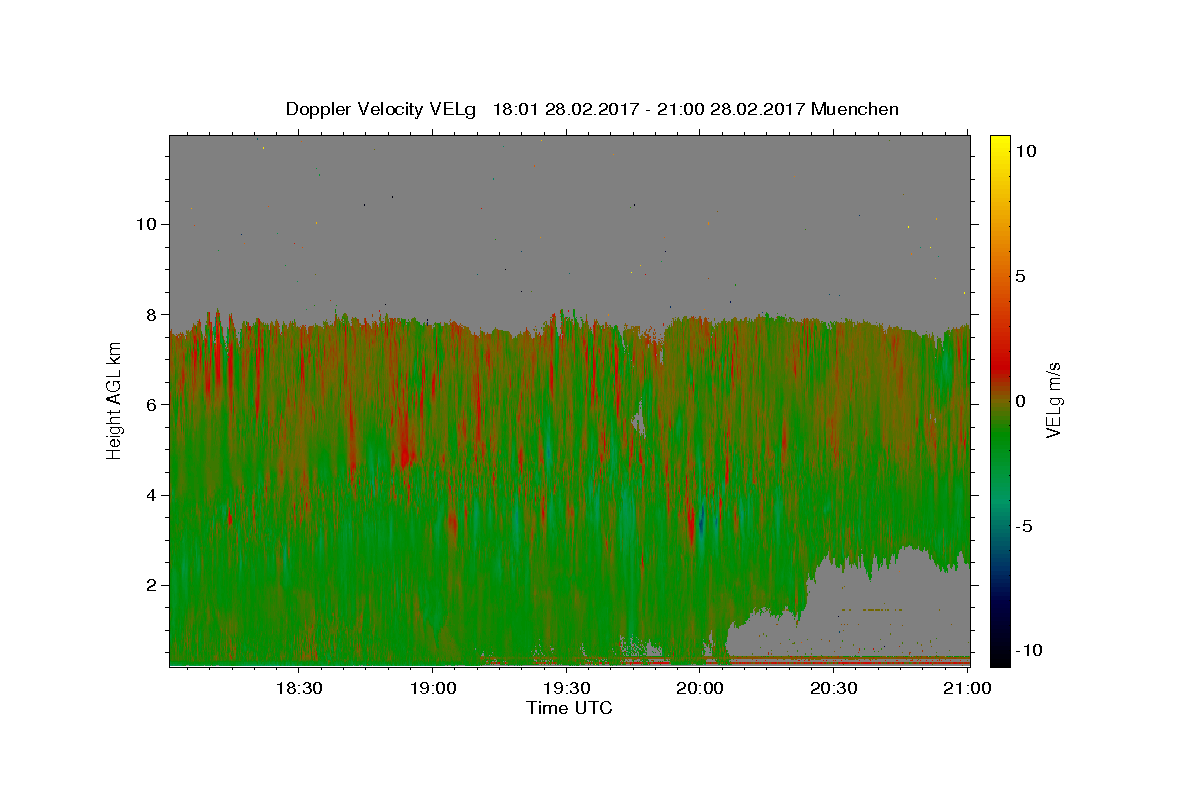Click the 6 km height tick label
The height and width of the screenshot is (800, 1200).
(x=152, y=404)
